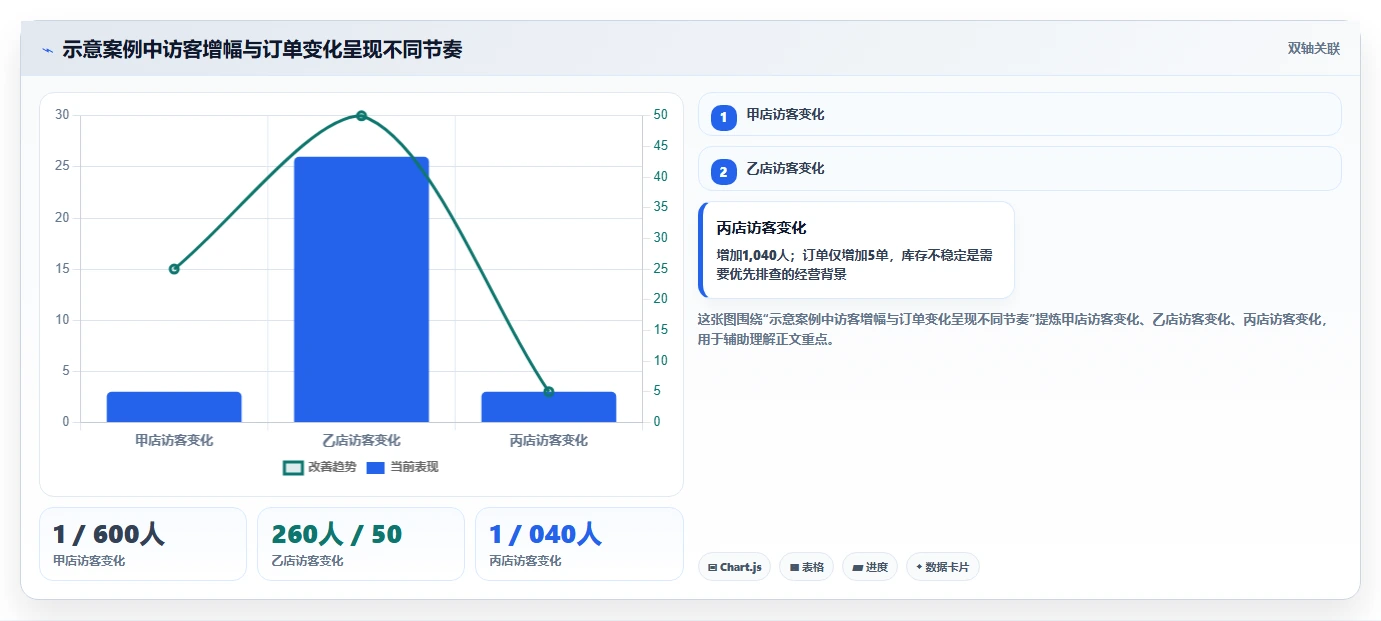Viewport: 1381px width, 621px height.
Task: Click the 增加1,040人 description text
Action: [x=855, y=264]
